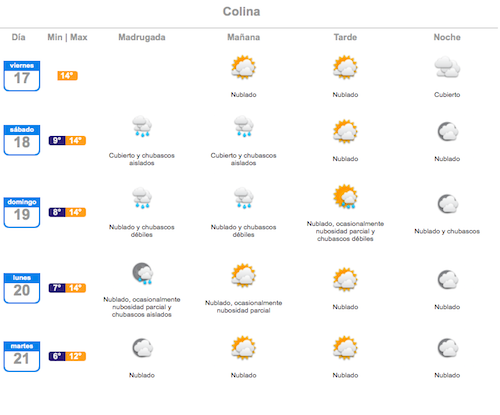This screenshot has height=415, width=500.
Task: Click Friday night Cubierto cloud icon
Action: click(447, 67)
